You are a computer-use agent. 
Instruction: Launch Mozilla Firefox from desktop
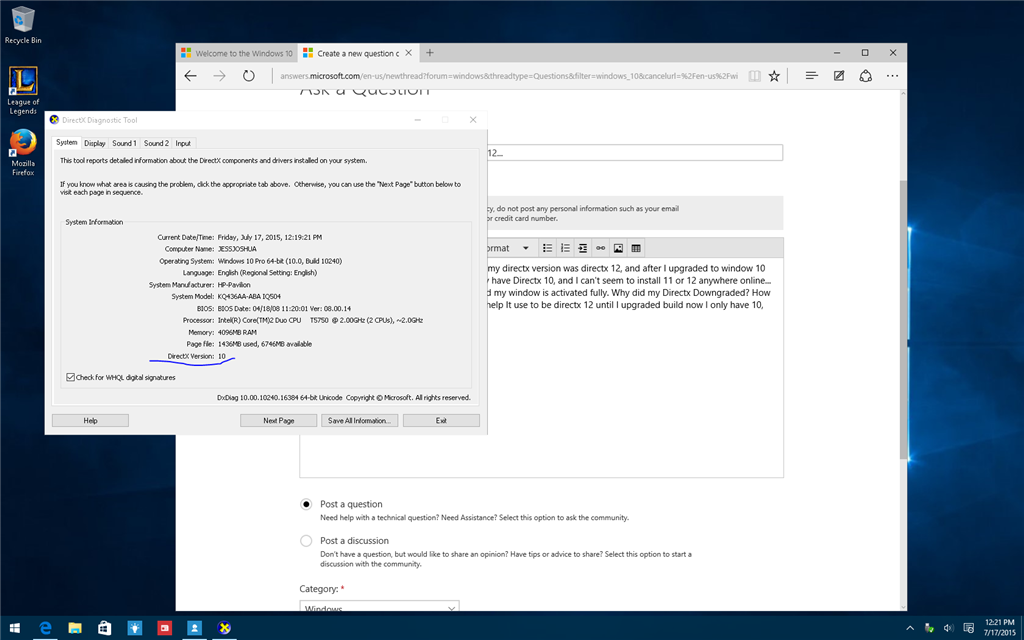(x=23, y=153)
